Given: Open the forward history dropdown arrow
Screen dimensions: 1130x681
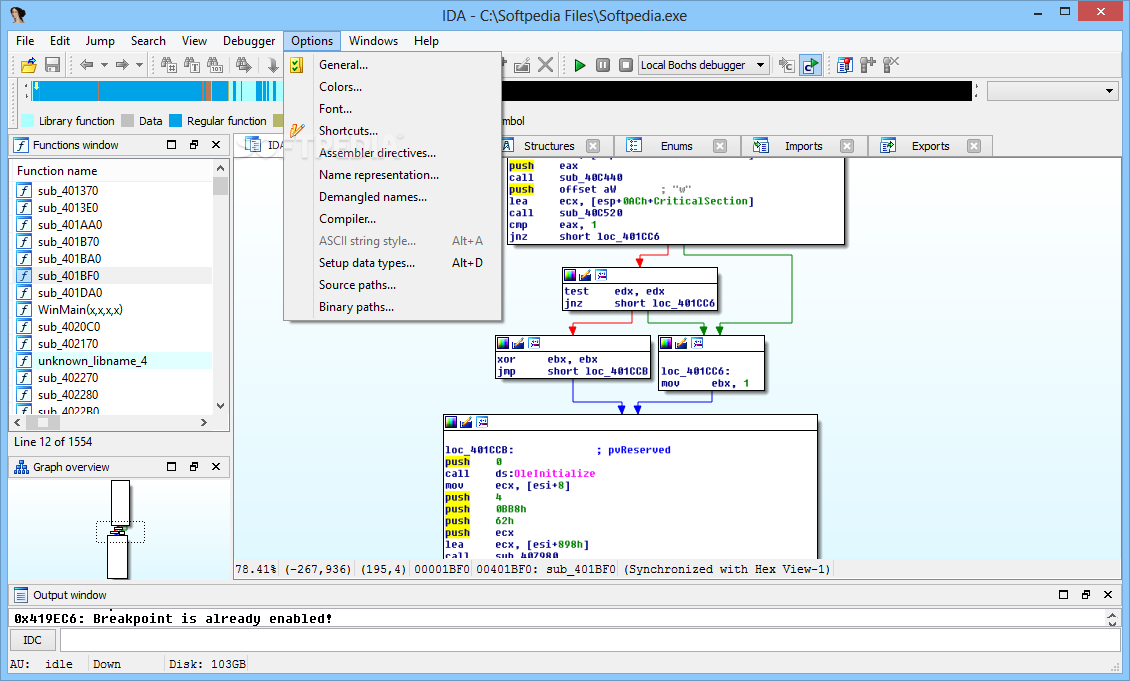Looking at the screenshot, I should click(x=140, y=65).
